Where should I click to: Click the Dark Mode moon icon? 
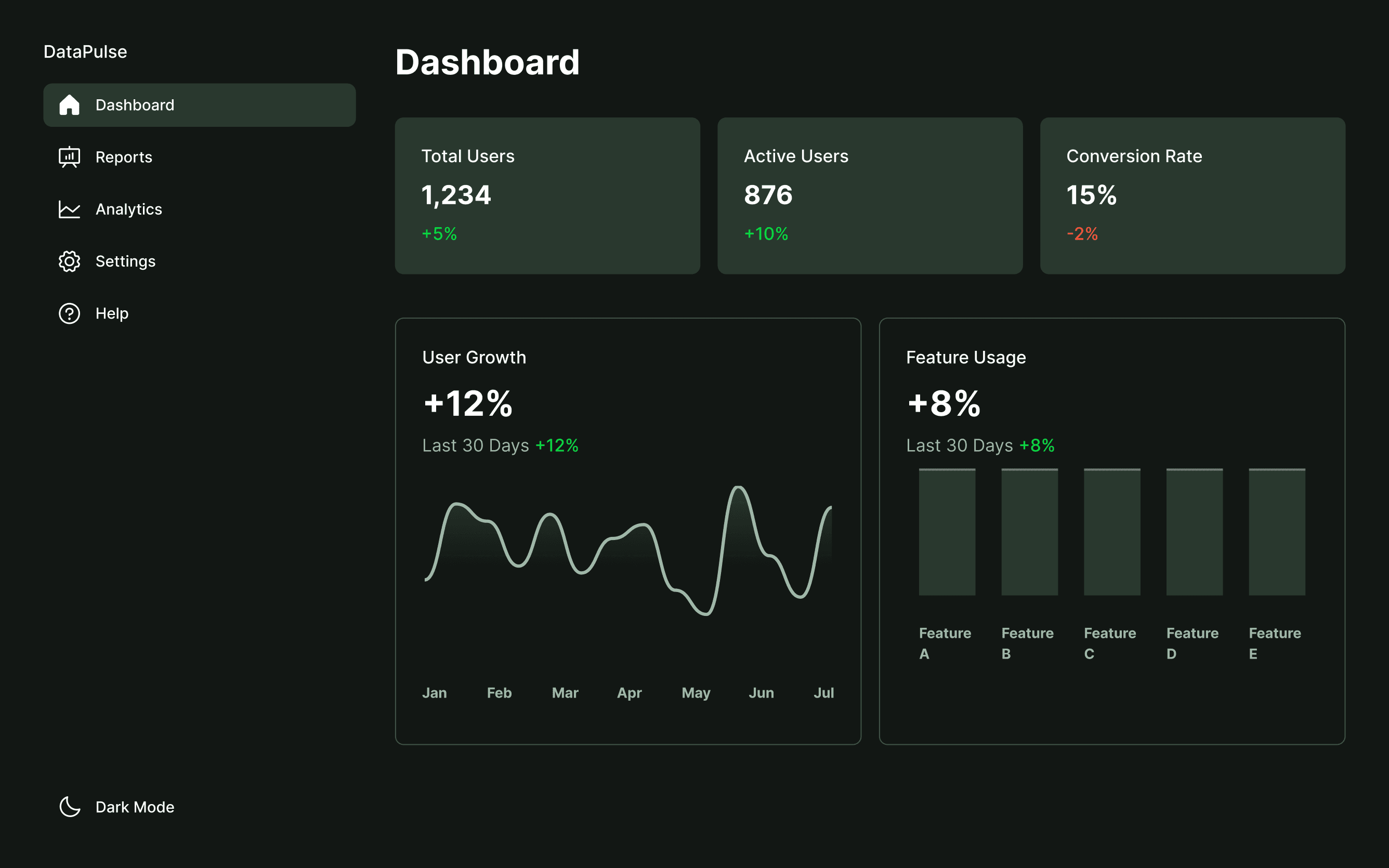pos(70,807)
